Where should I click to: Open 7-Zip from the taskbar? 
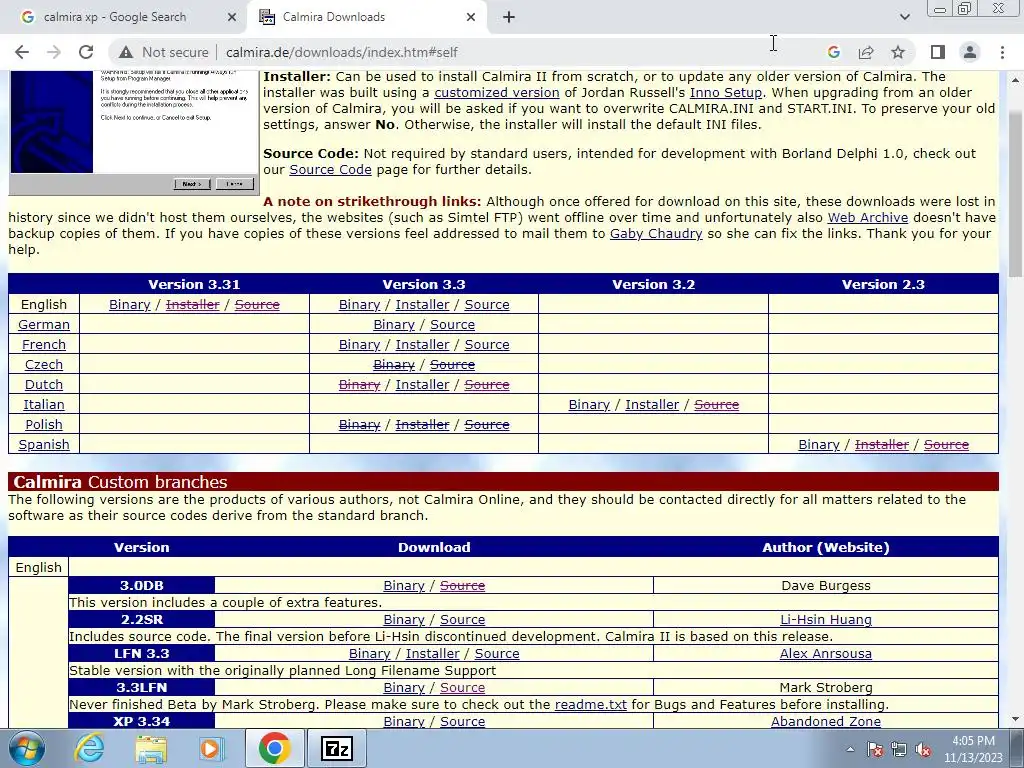pyautogui.click(x=337, y=748)
